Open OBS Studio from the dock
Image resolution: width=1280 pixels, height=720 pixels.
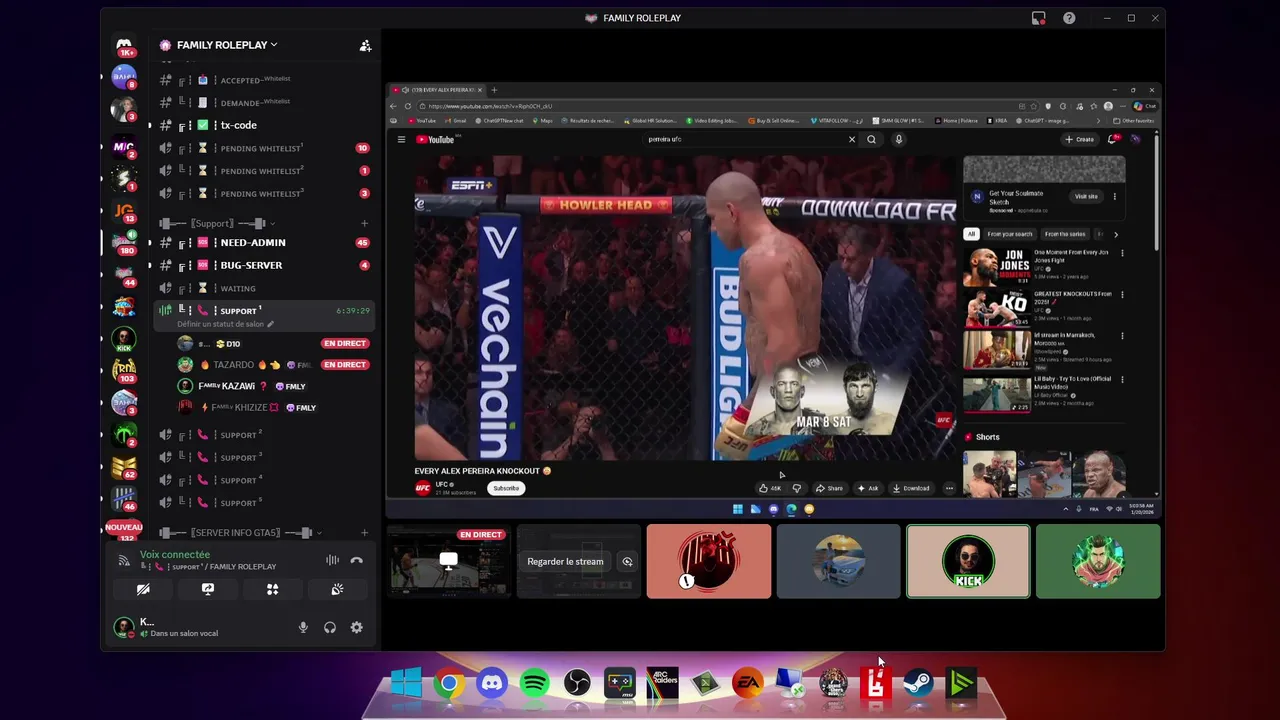coord(577,684)
